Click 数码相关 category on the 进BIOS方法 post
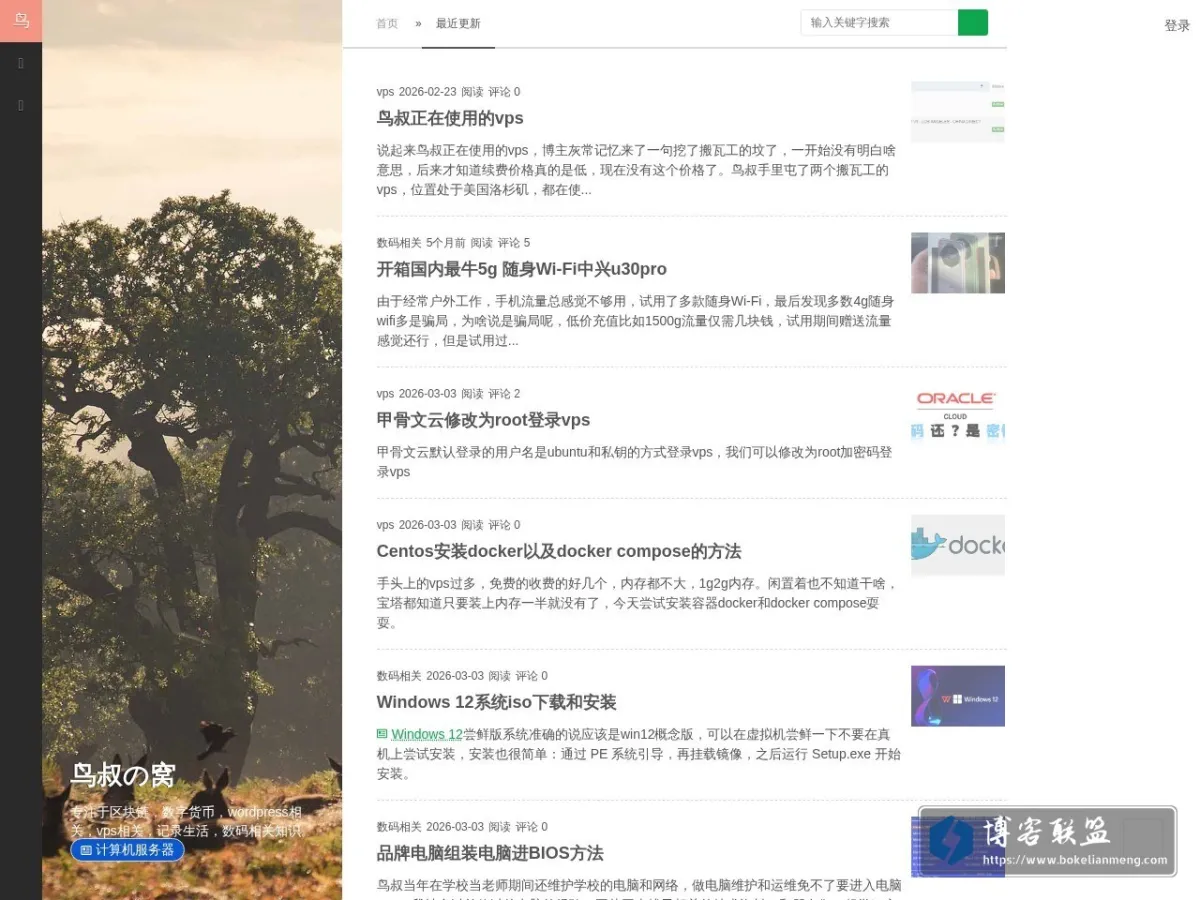This screenshot has height=900, width=1200. click(399, 827)
